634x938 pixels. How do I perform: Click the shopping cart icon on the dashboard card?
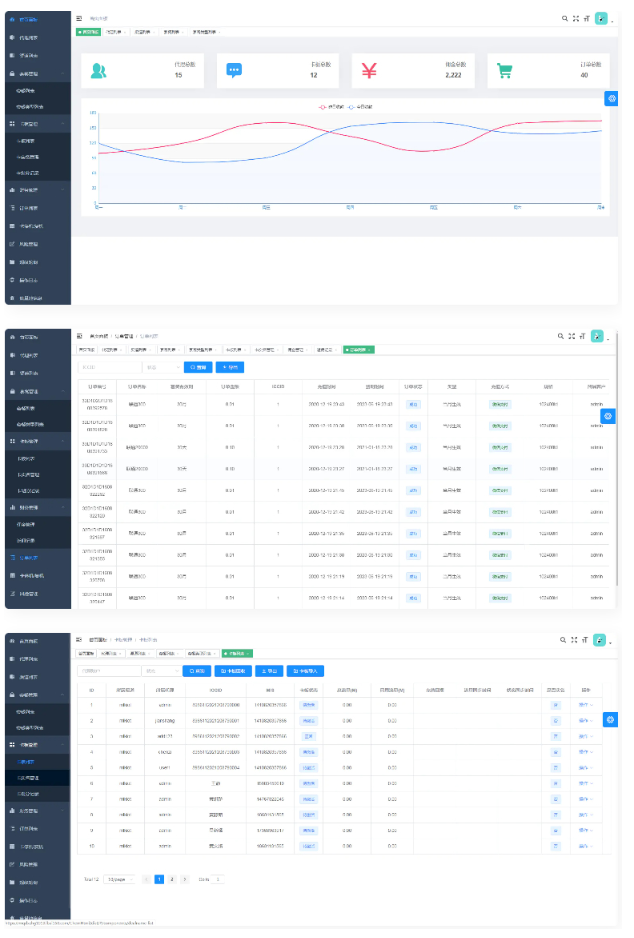(505, 71)
